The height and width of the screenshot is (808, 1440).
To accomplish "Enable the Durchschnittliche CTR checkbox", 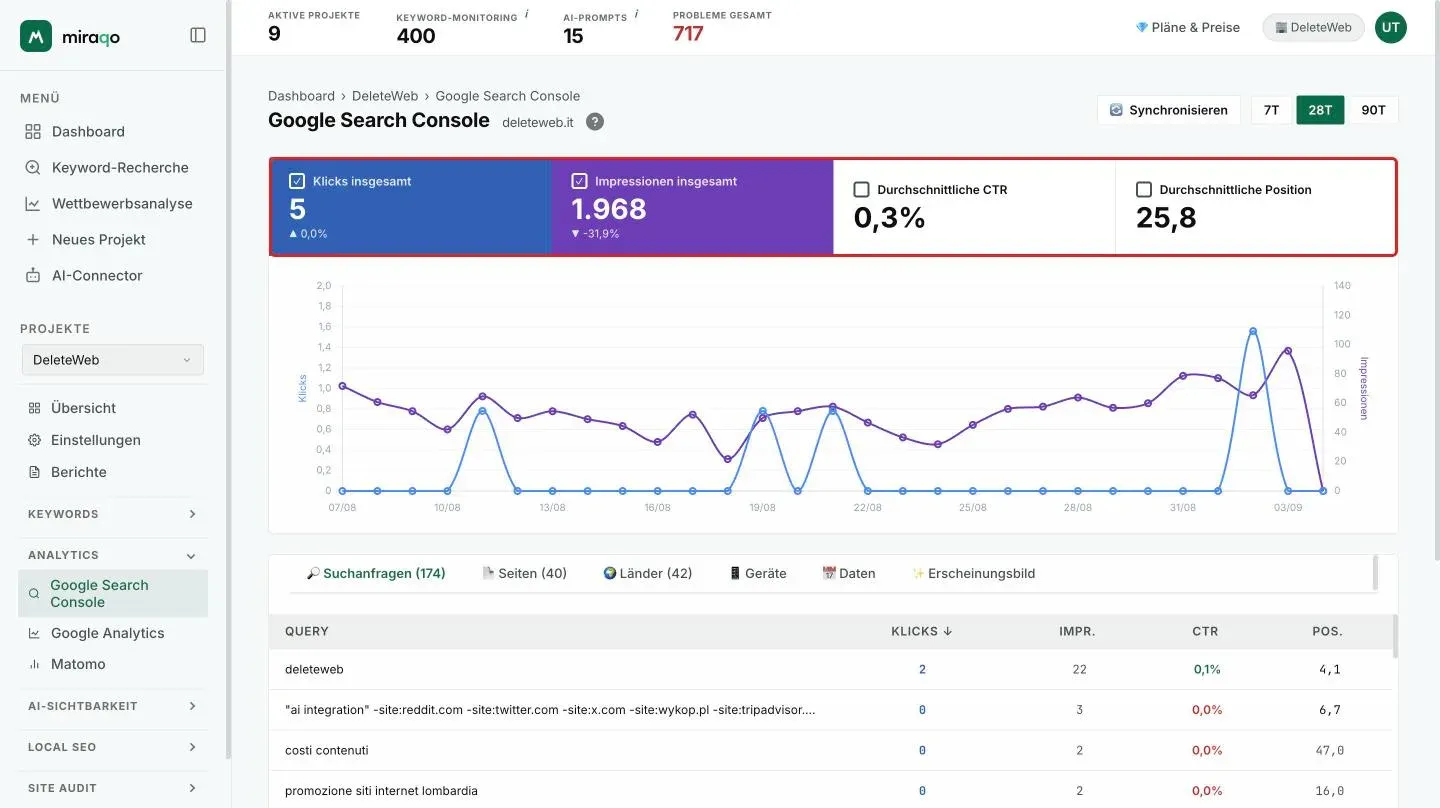I will coord(861,190).
